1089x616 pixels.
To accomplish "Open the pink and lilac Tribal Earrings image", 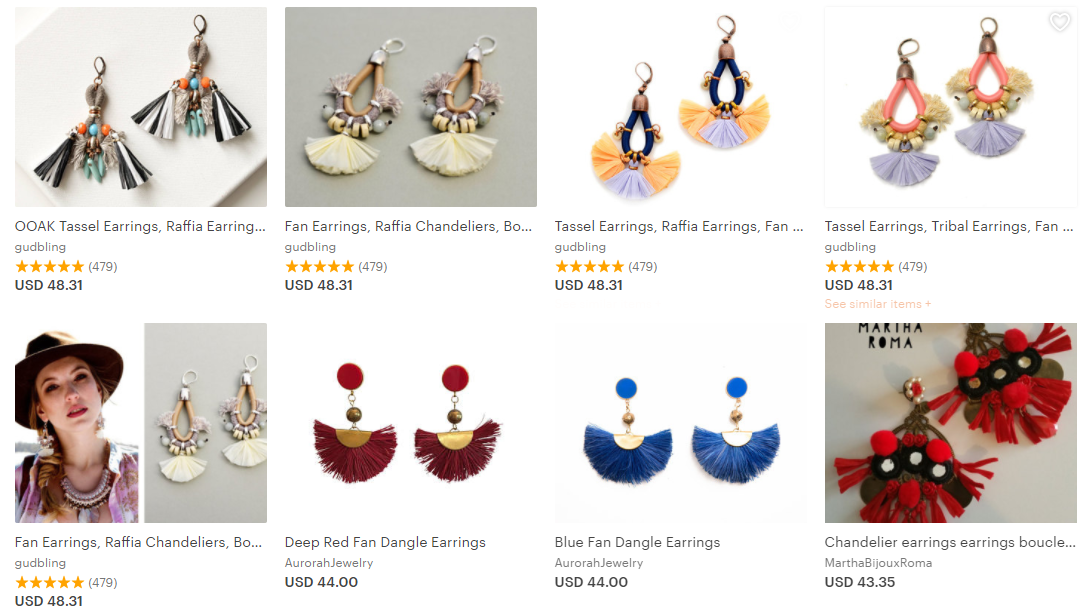I will [951, 107].
